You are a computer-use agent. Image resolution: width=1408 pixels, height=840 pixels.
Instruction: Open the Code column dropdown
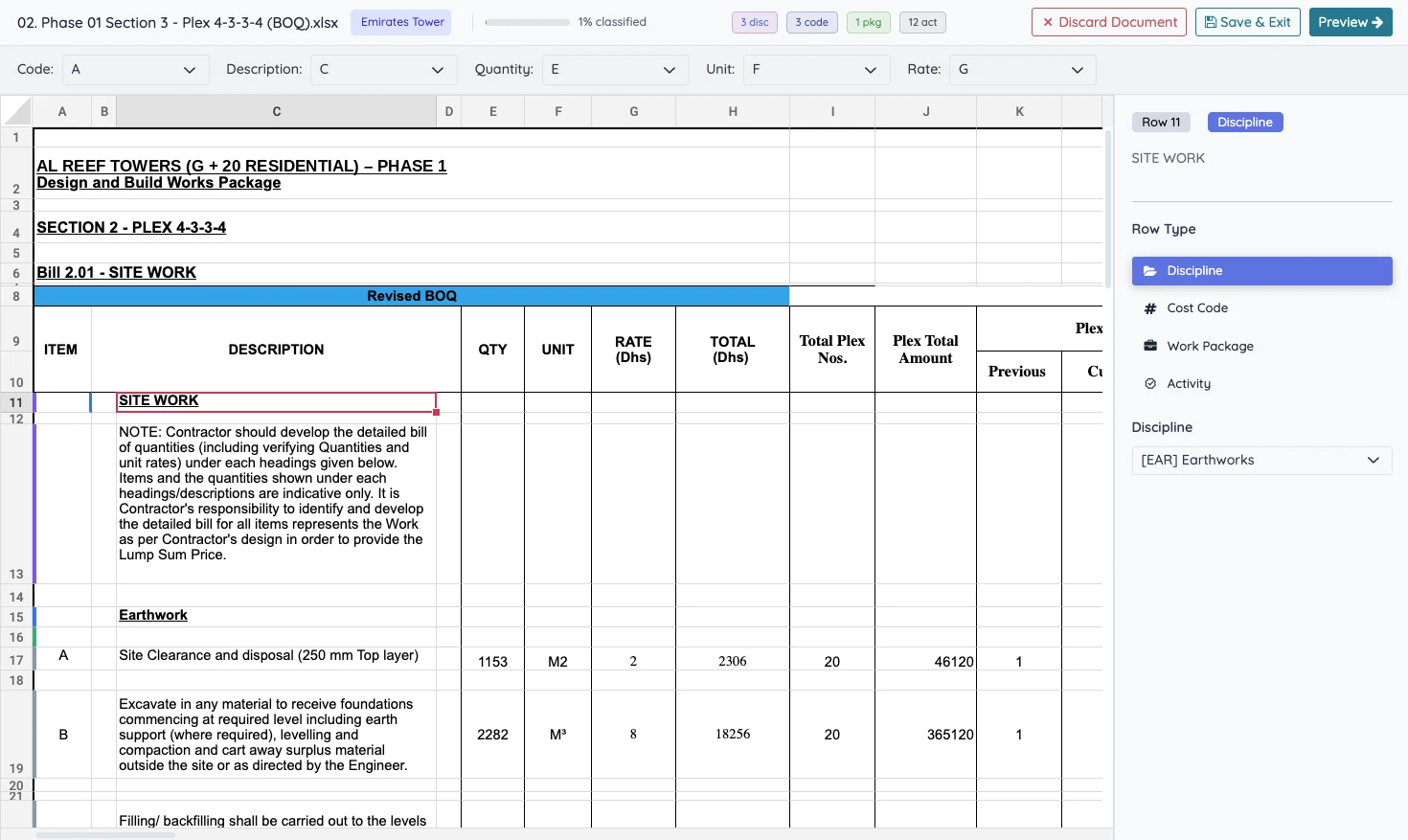coord(135,70)
